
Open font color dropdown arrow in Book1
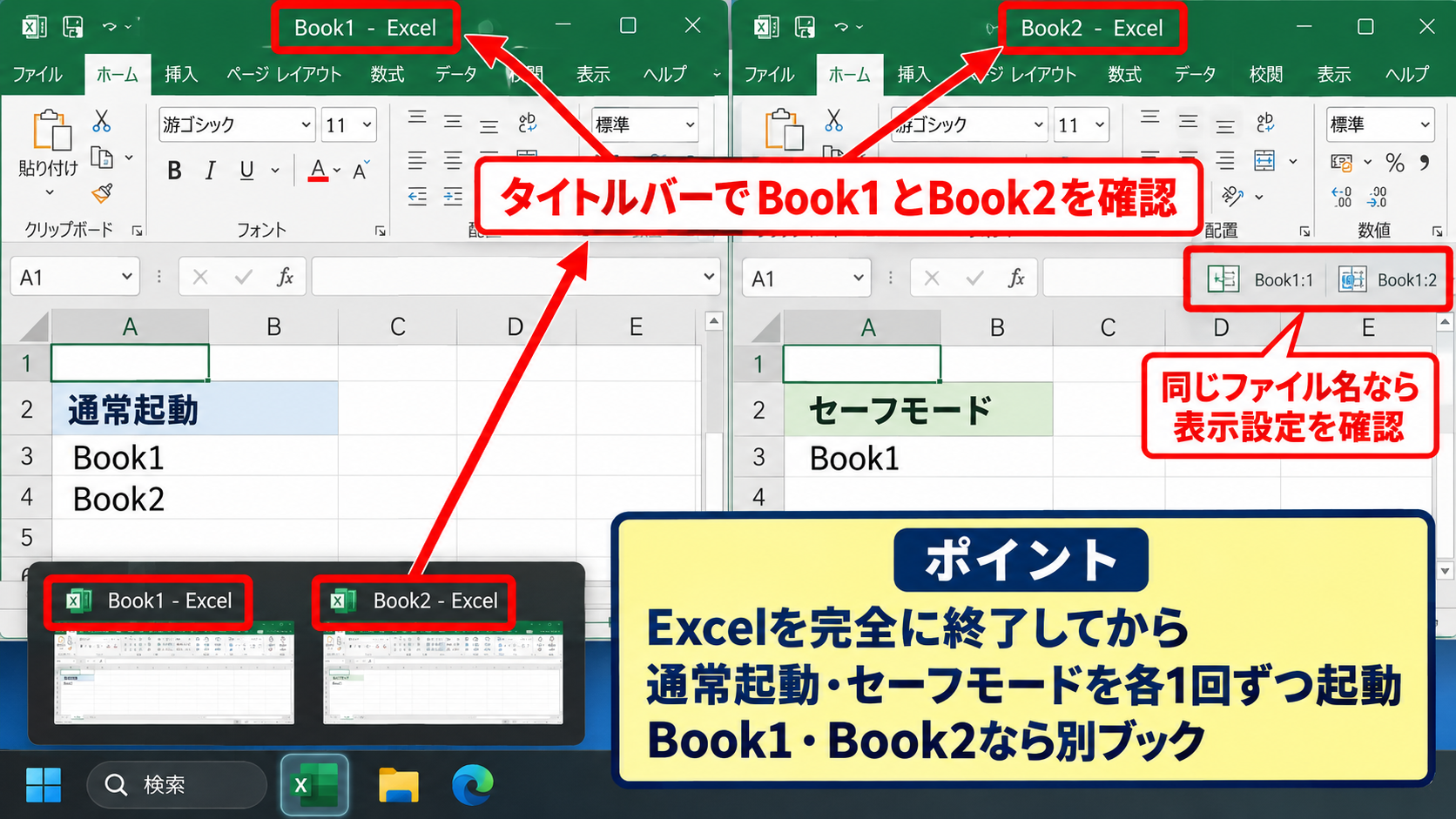coord(337,171)
